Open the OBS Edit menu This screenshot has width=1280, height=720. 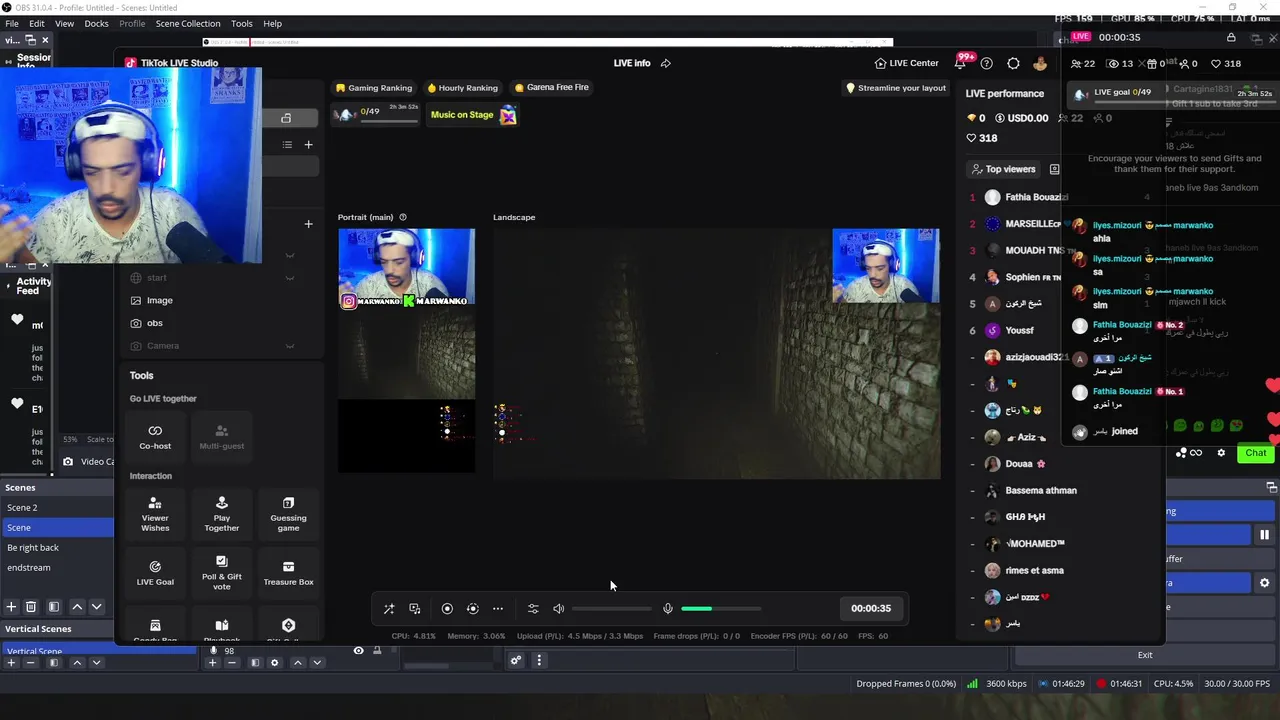(37, 23)
